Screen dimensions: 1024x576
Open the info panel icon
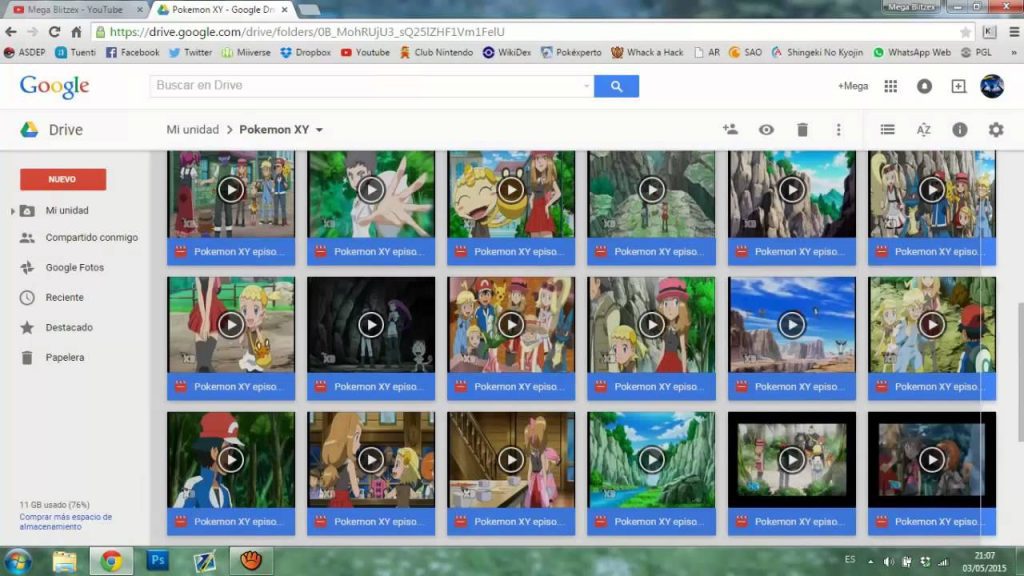tap(960, 129)
